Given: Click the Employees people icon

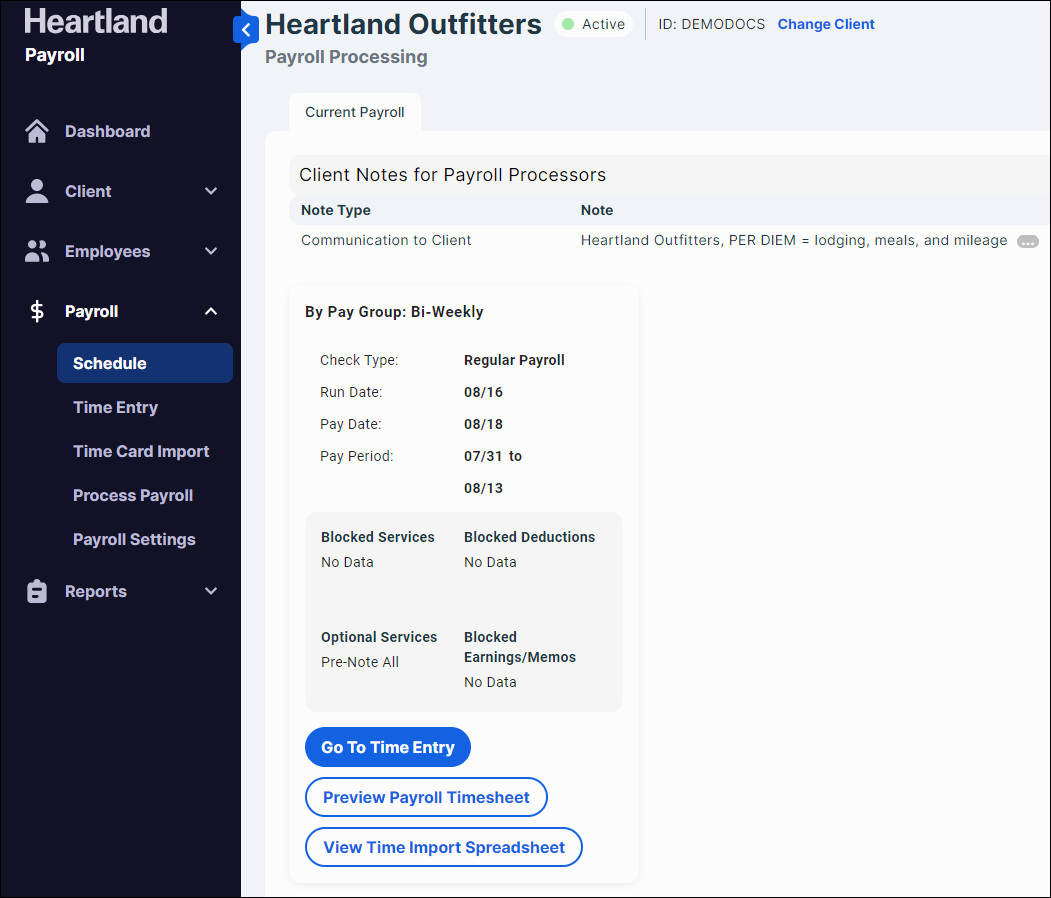Looking at the screenshot, I should click(x=37, y=251).
